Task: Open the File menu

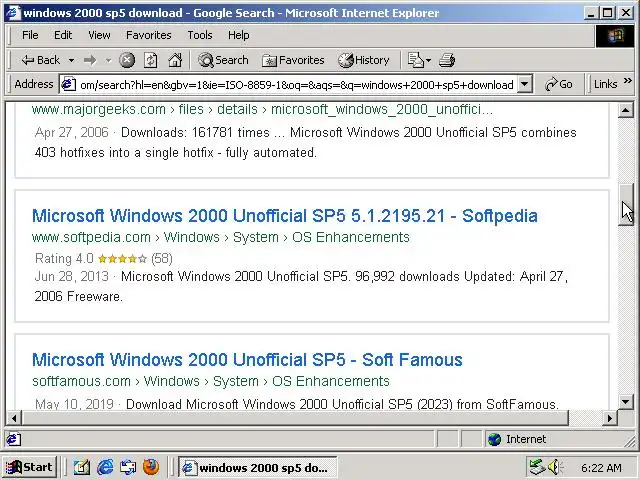Action: [x=30, y=35]
